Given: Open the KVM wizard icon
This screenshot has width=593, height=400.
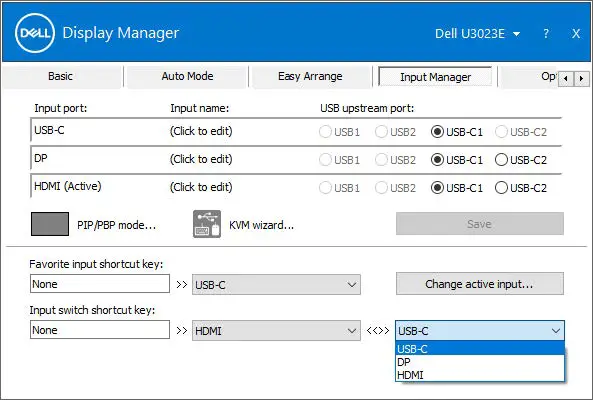Looking at the screenshot, I should click(207, 224).
